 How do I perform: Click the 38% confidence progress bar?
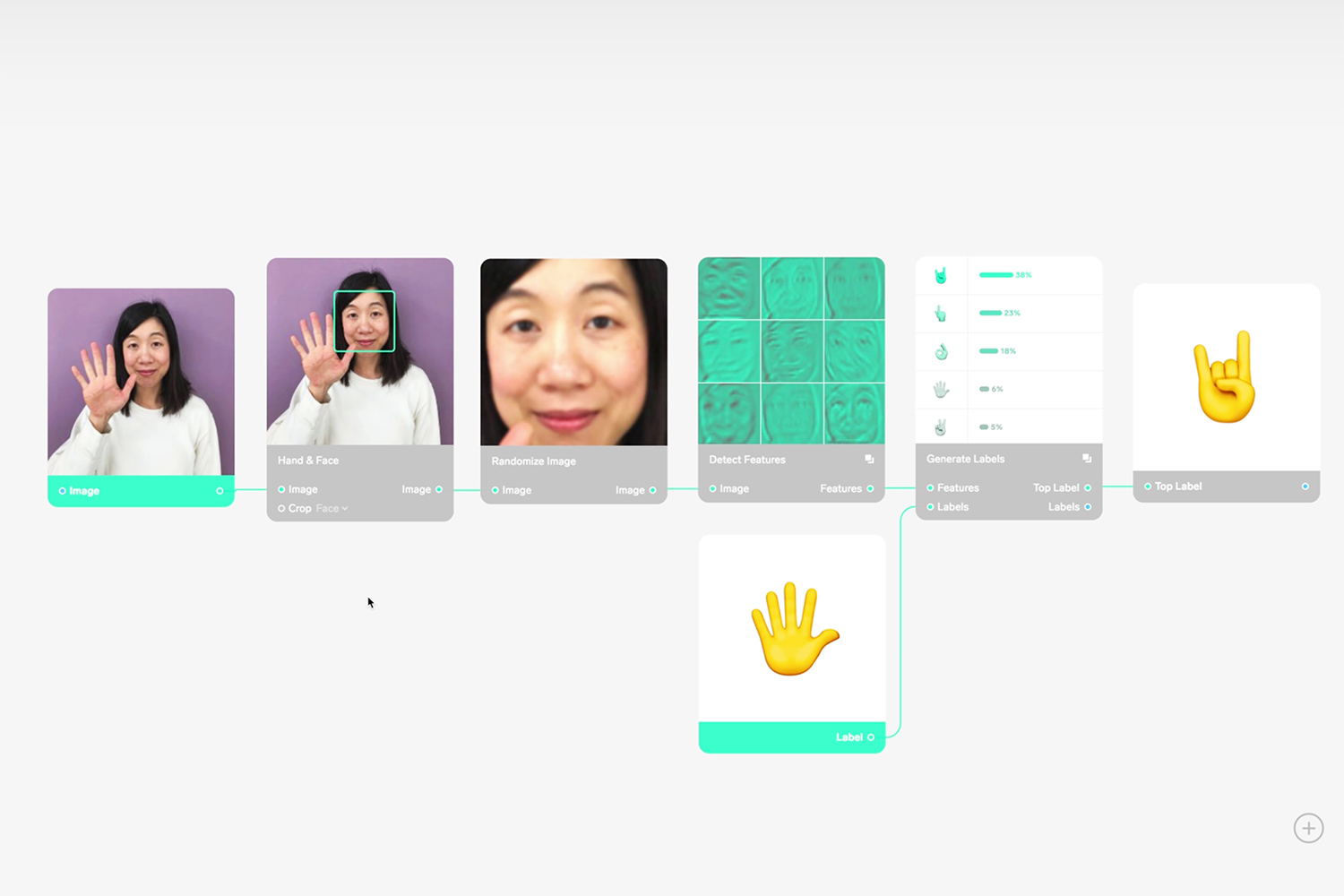[996, 275]
